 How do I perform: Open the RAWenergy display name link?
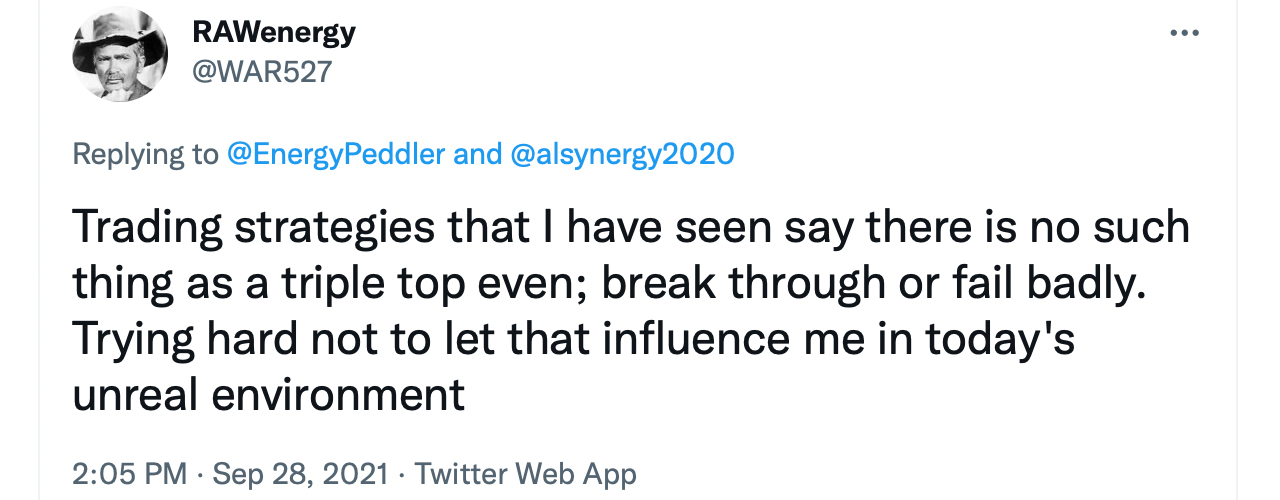click(273, 33)
